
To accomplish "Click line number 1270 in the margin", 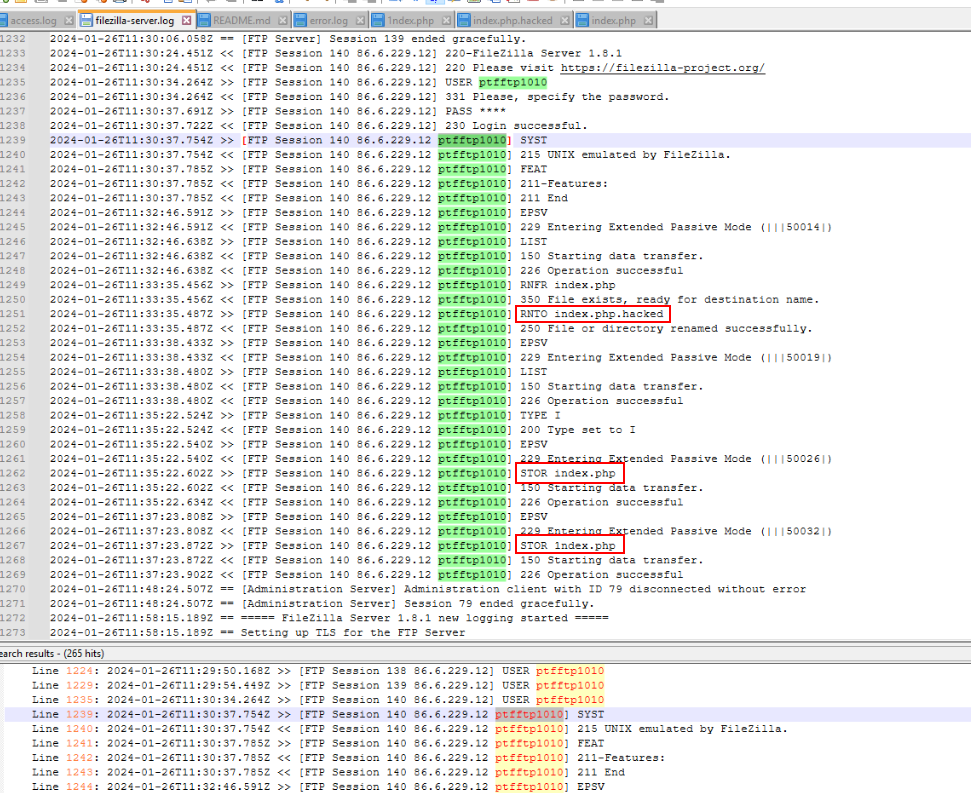I will click(x=12, y=589).
